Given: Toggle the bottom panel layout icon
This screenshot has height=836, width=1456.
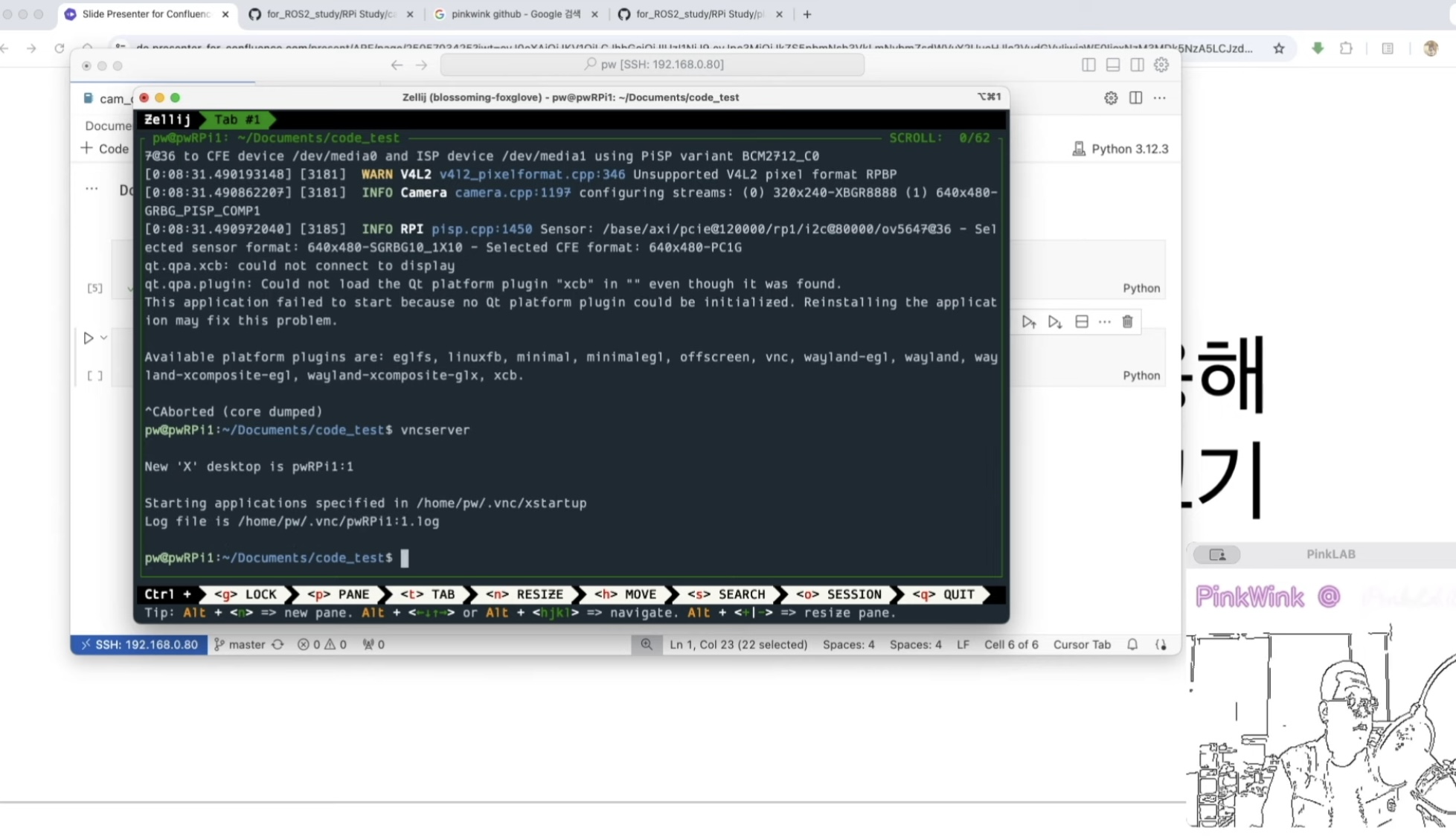Looking at the screenshot, I should click(x=1112, y=65).
